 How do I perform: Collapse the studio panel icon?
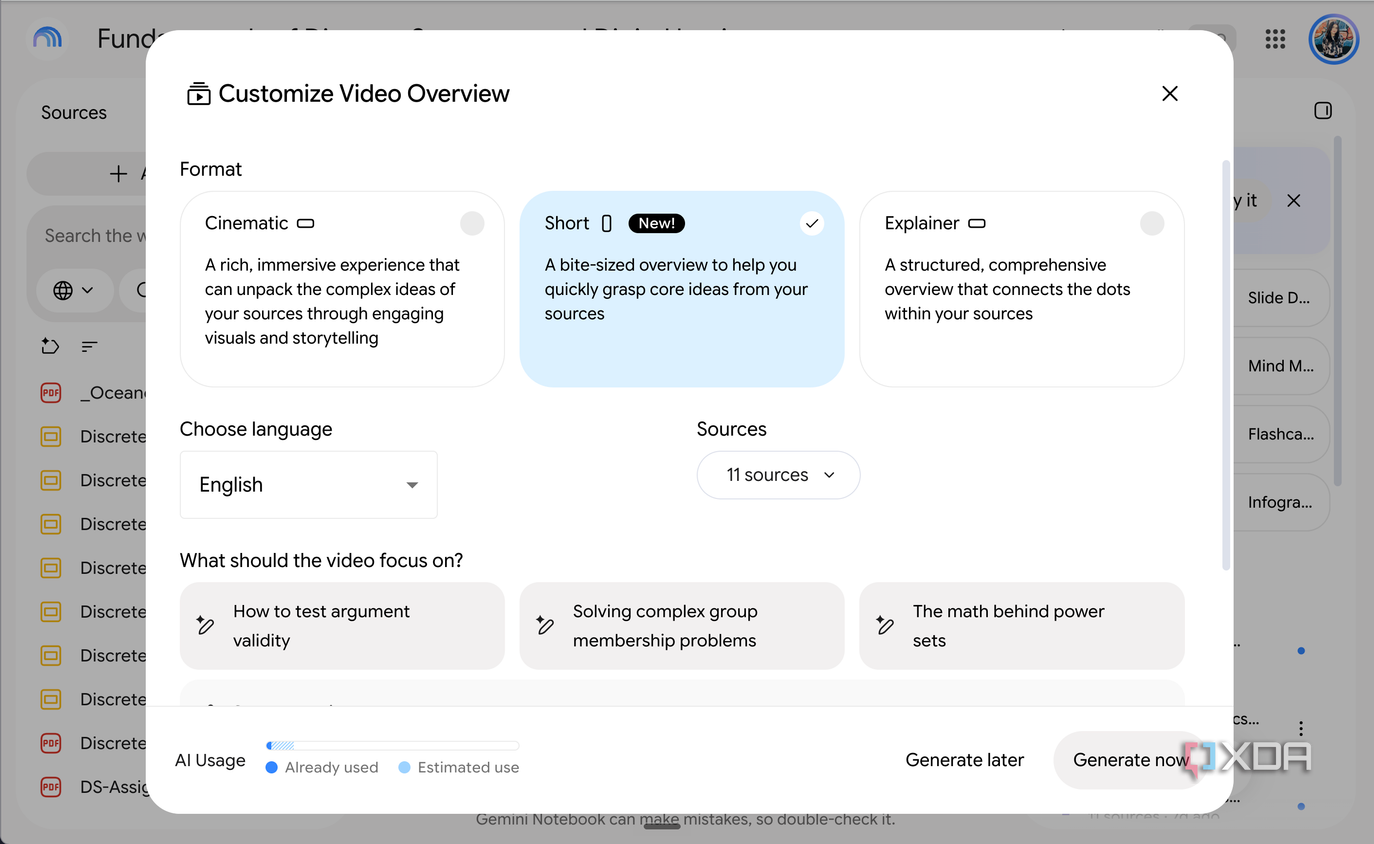click(x=1323, y=111)
